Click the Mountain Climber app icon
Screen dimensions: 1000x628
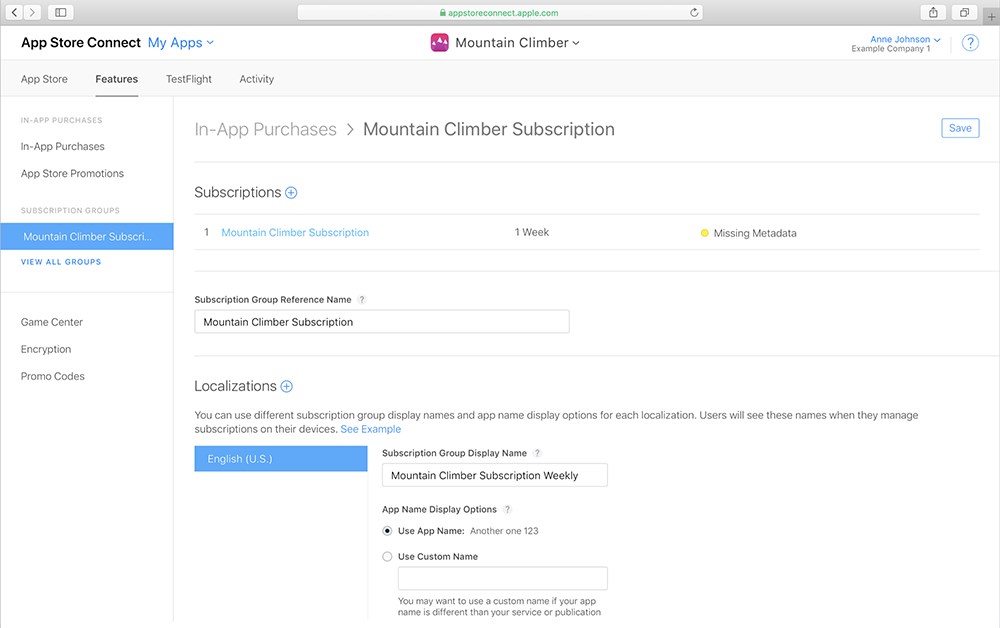(x=439, y=43)
